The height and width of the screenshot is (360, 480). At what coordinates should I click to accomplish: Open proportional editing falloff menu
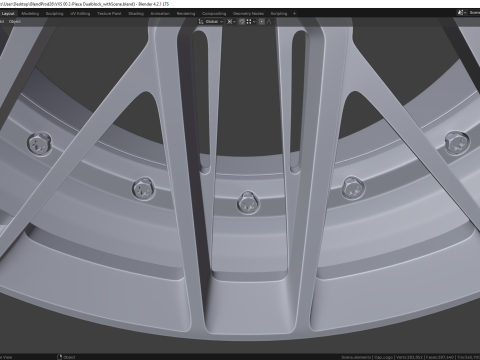pos(270,22)
